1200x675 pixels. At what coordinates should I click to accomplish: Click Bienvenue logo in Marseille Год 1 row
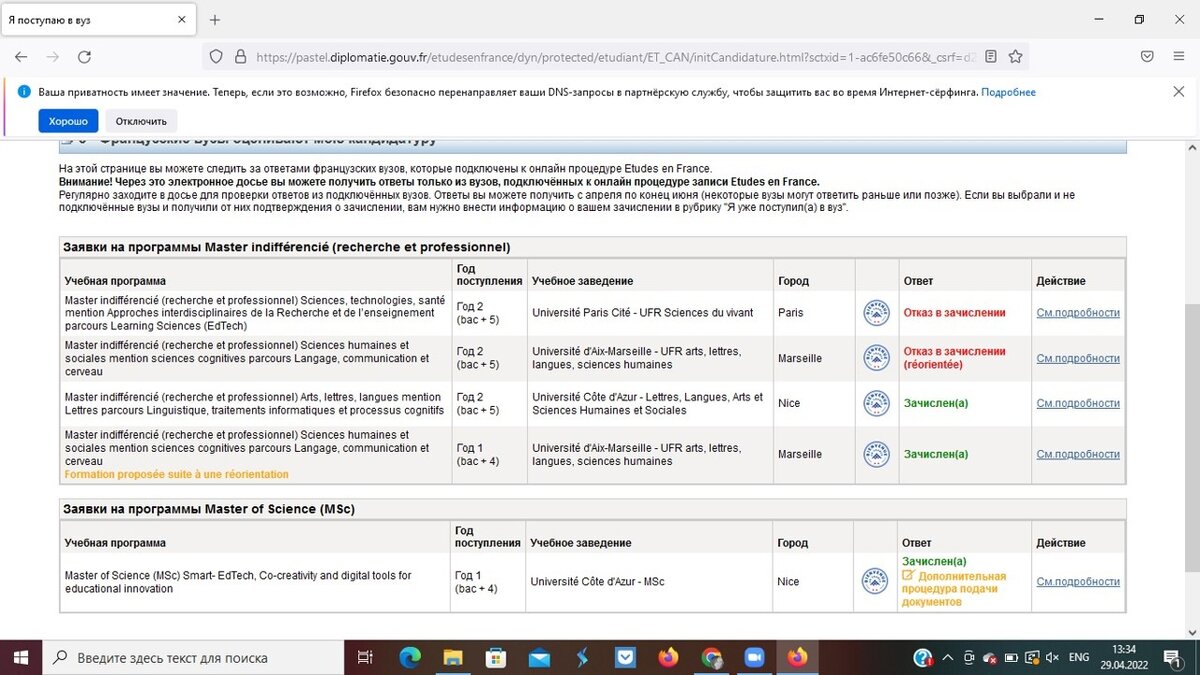876,454
